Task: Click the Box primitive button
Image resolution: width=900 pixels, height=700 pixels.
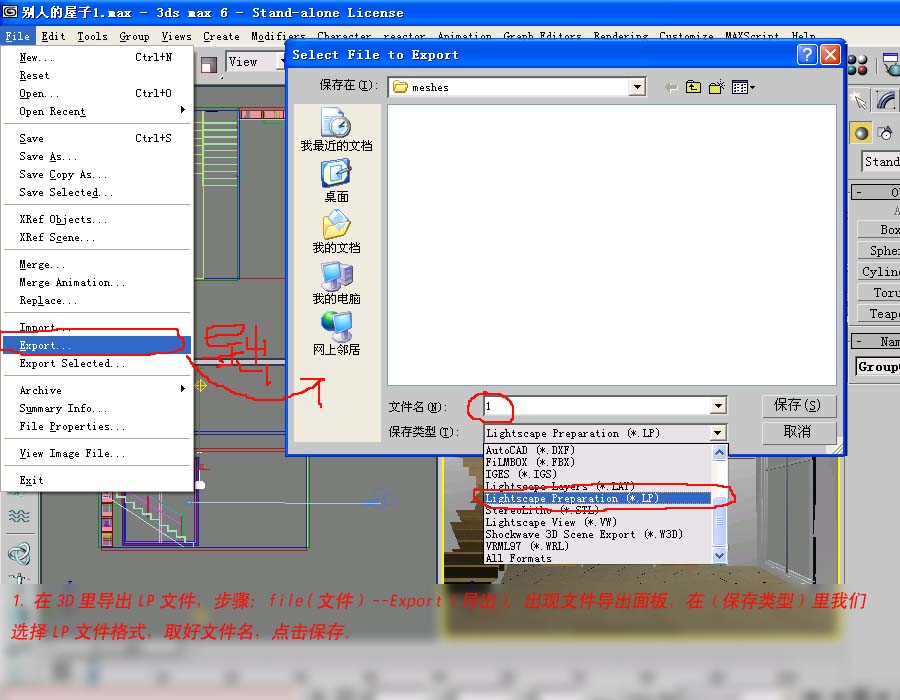Action: [x=879, y=230]
